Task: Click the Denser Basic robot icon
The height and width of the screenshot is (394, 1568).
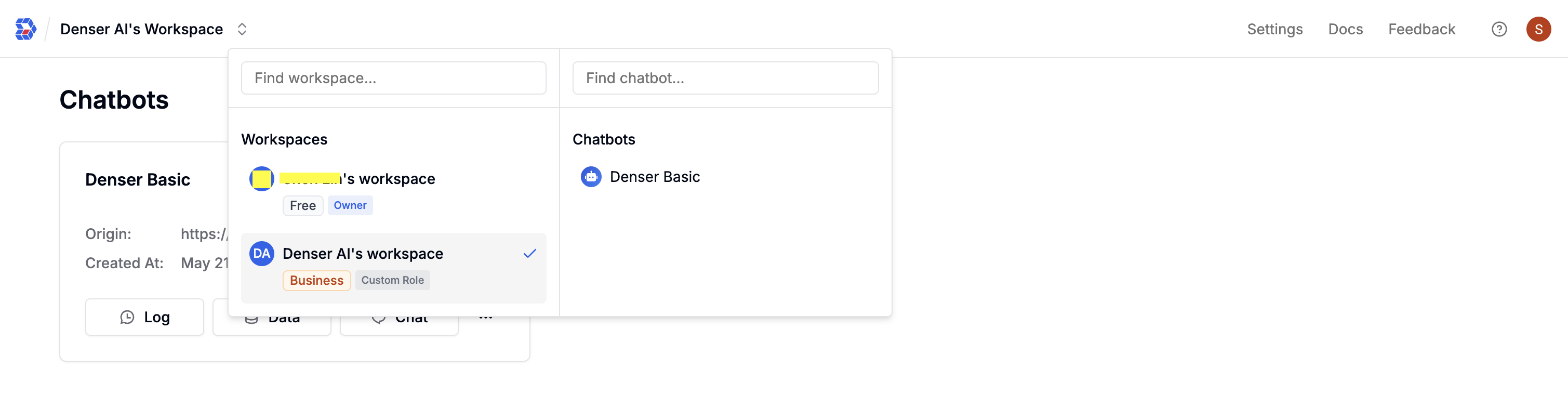Action: point(590,177)
